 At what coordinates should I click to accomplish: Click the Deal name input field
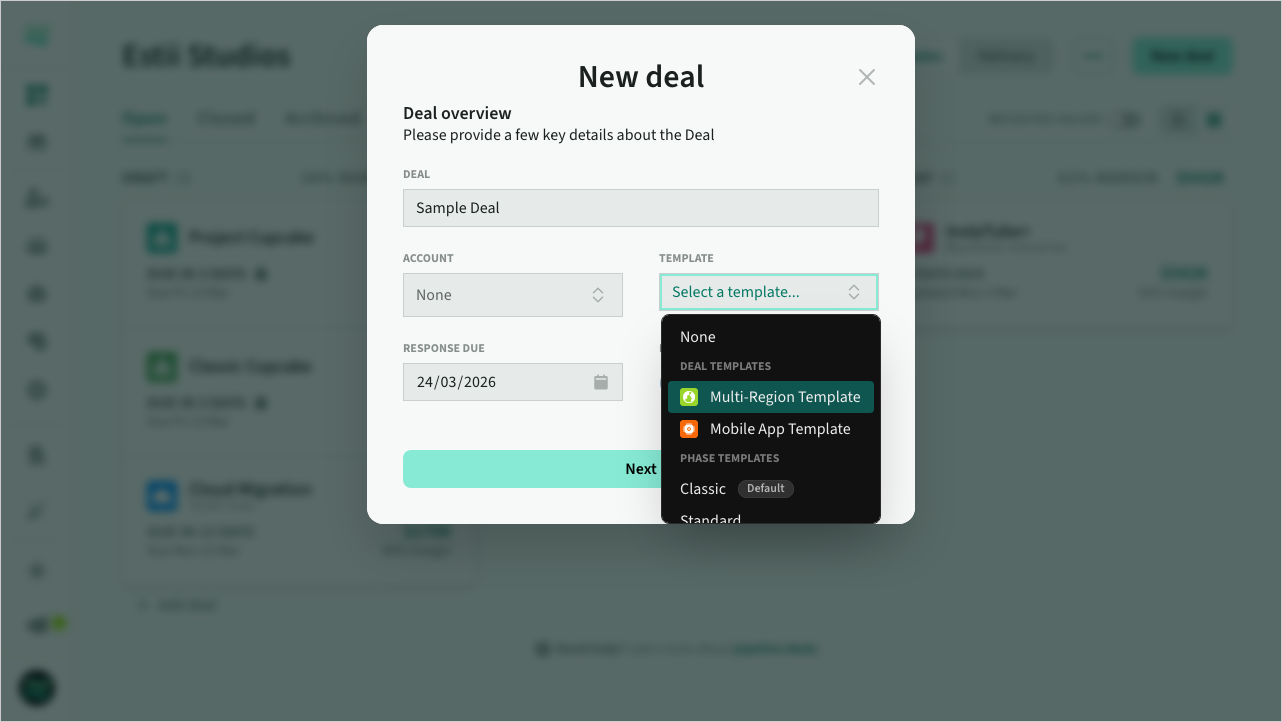(640, 208)
